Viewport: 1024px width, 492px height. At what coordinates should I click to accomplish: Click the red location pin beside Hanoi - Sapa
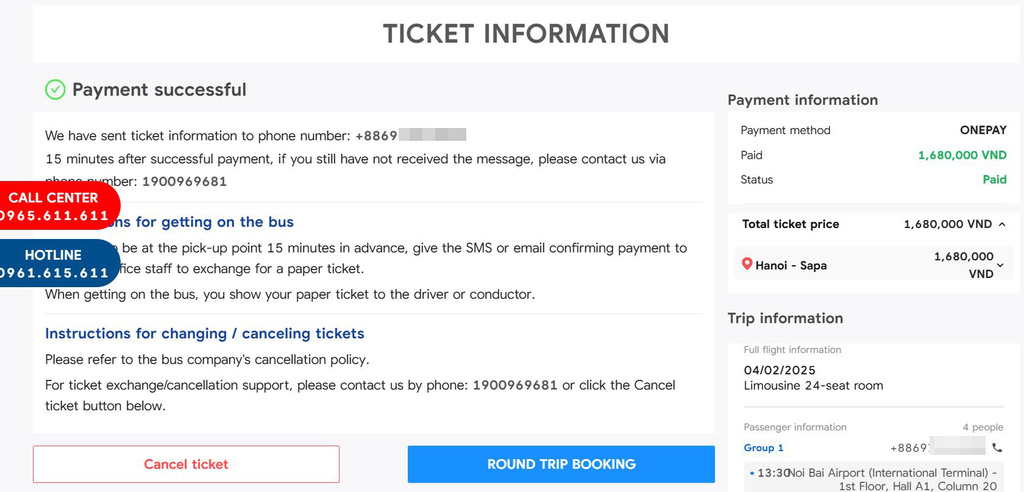point(747,265)
